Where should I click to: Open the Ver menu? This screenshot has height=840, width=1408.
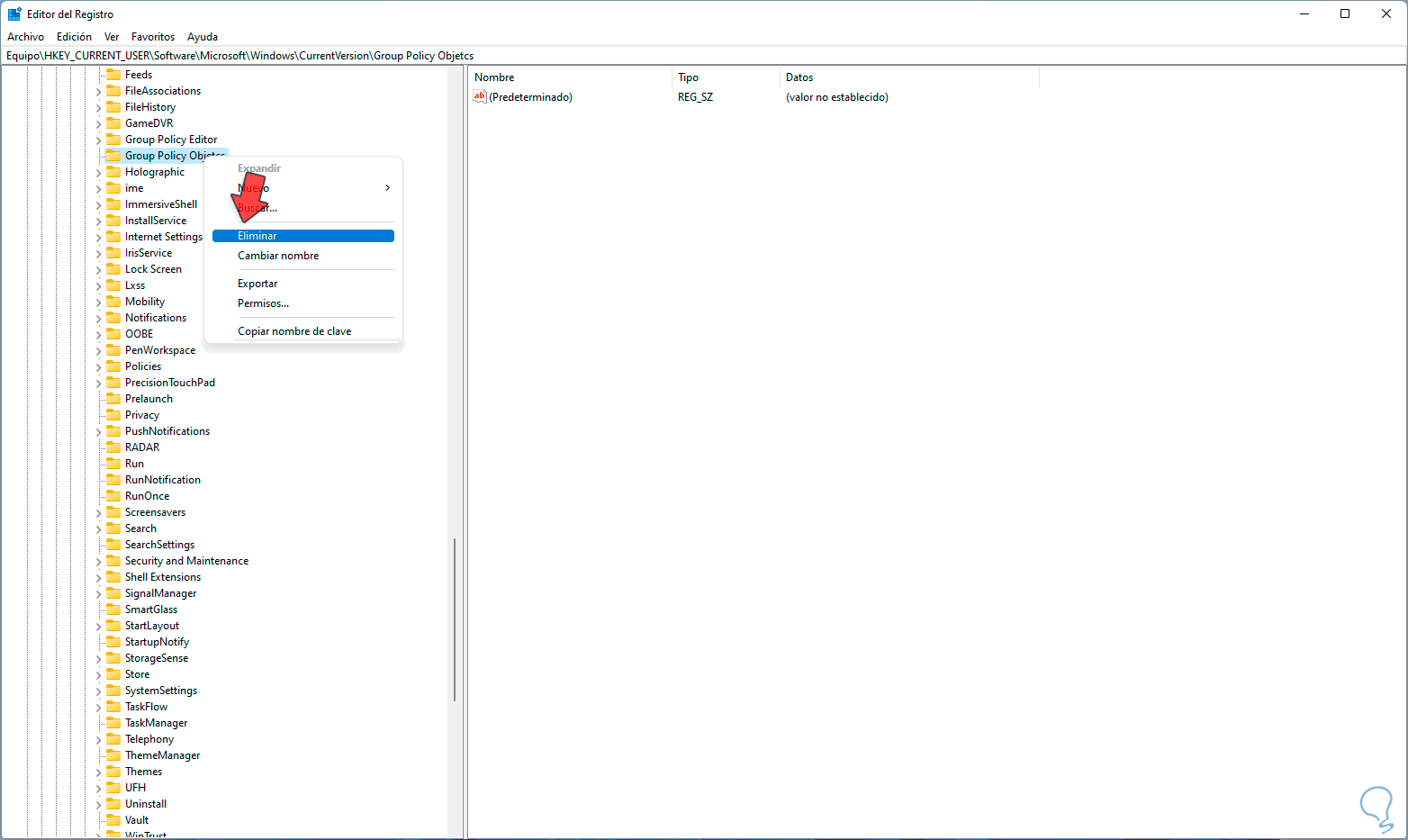pyautogui.click(x=112, y=37)
